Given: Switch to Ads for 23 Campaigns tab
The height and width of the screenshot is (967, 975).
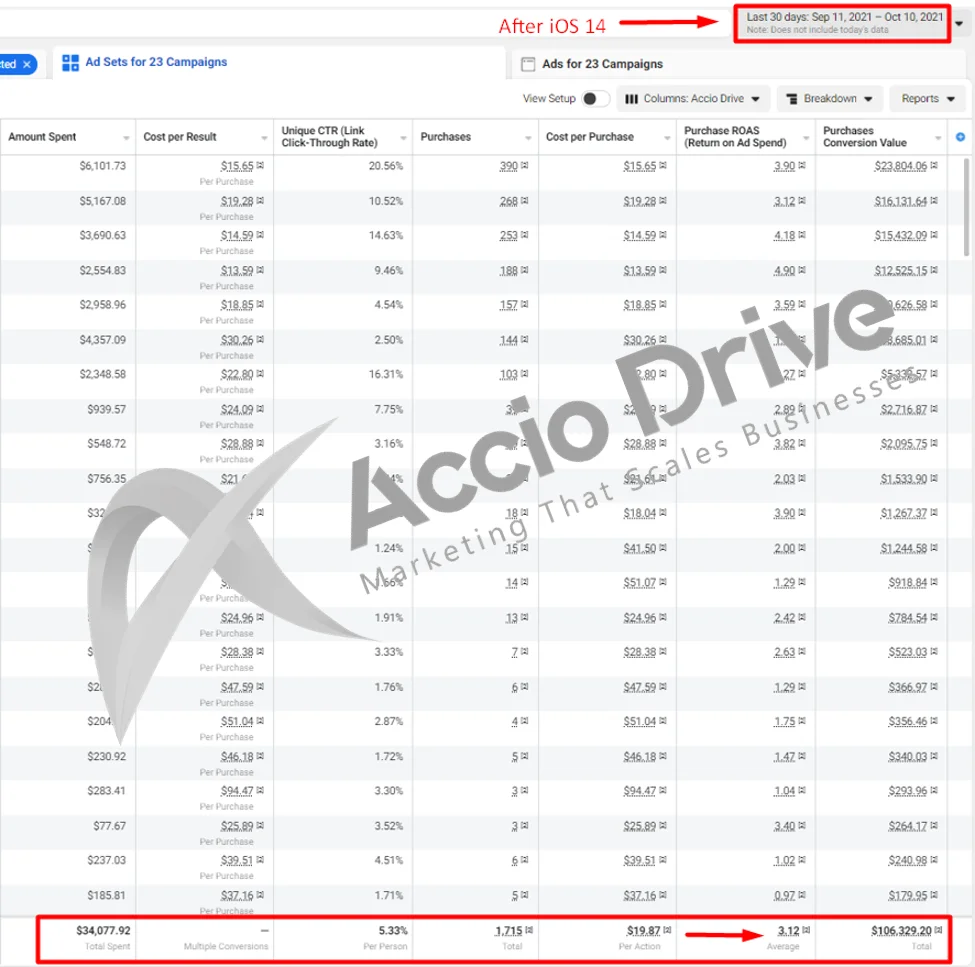Looking at the screenshot, I should click(x=602, y=64).
